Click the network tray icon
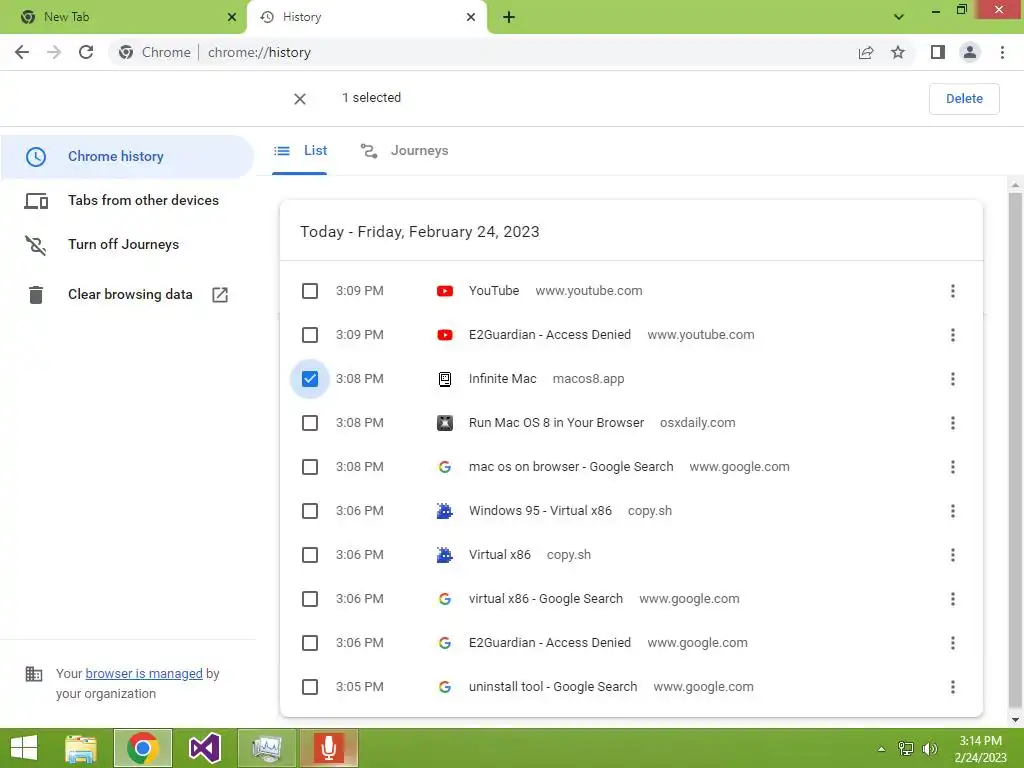 (906, 748)
